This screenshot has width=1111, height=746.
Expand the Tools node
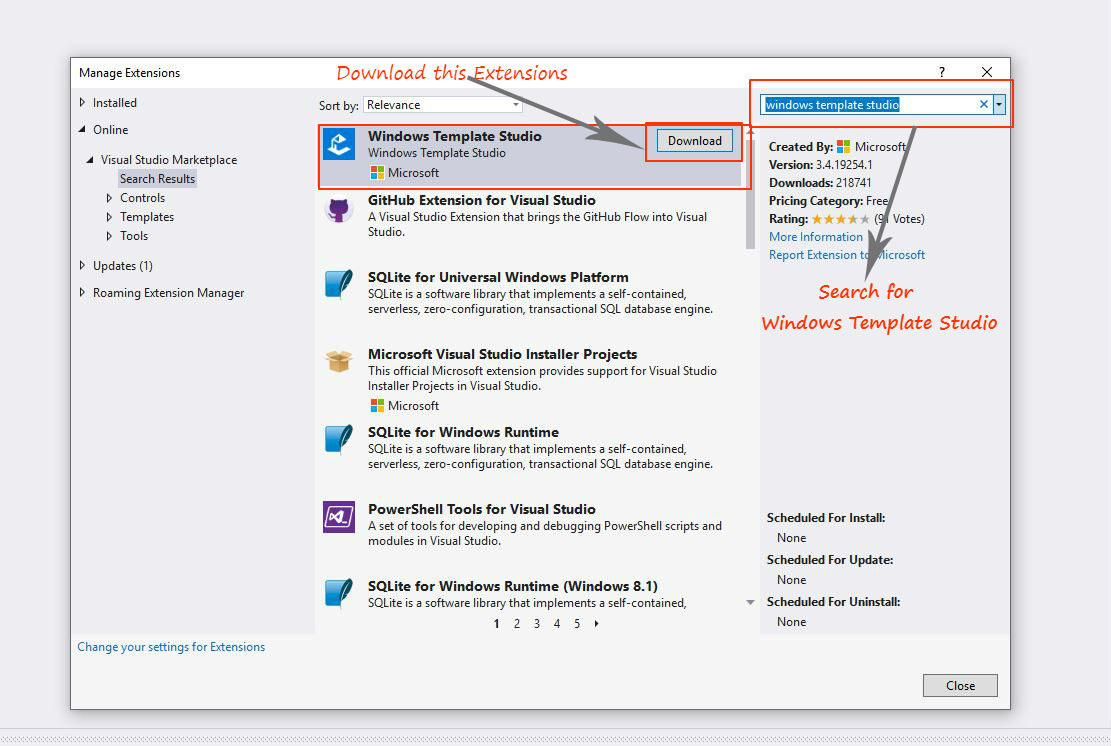[x=109, y=236]
